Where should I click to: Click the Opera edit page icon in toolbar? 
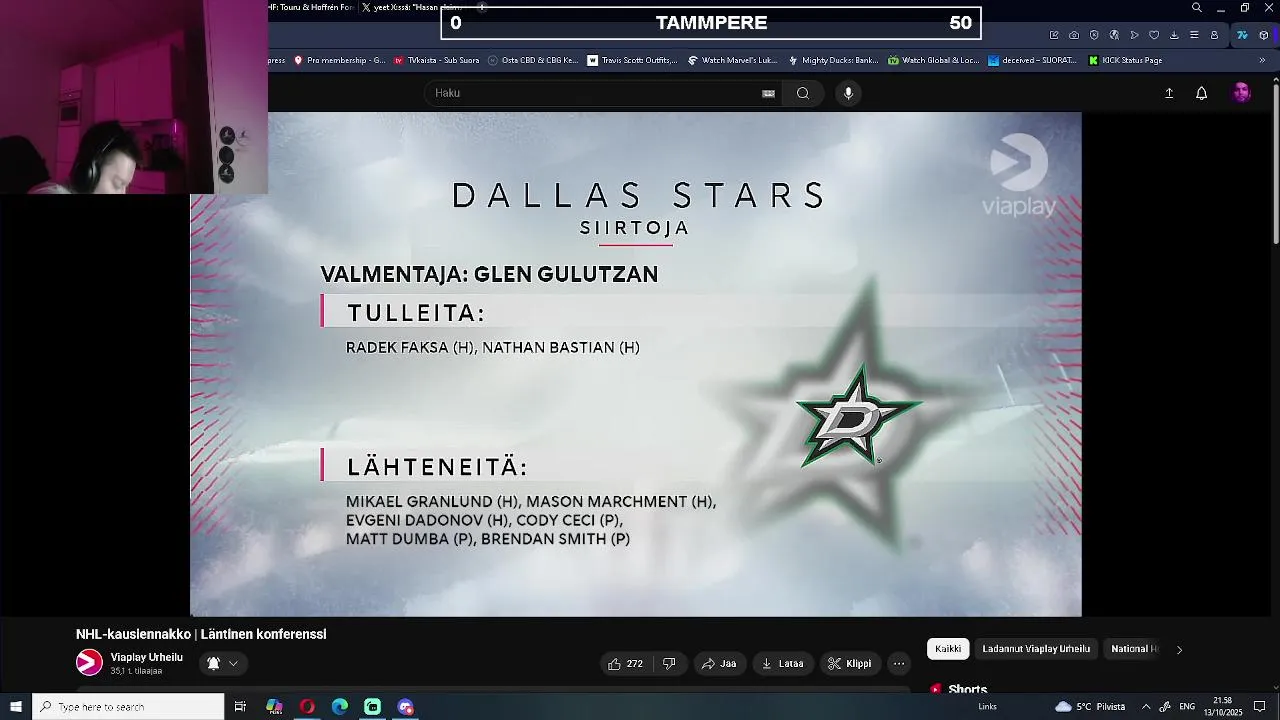click(x=1054, y=35)
